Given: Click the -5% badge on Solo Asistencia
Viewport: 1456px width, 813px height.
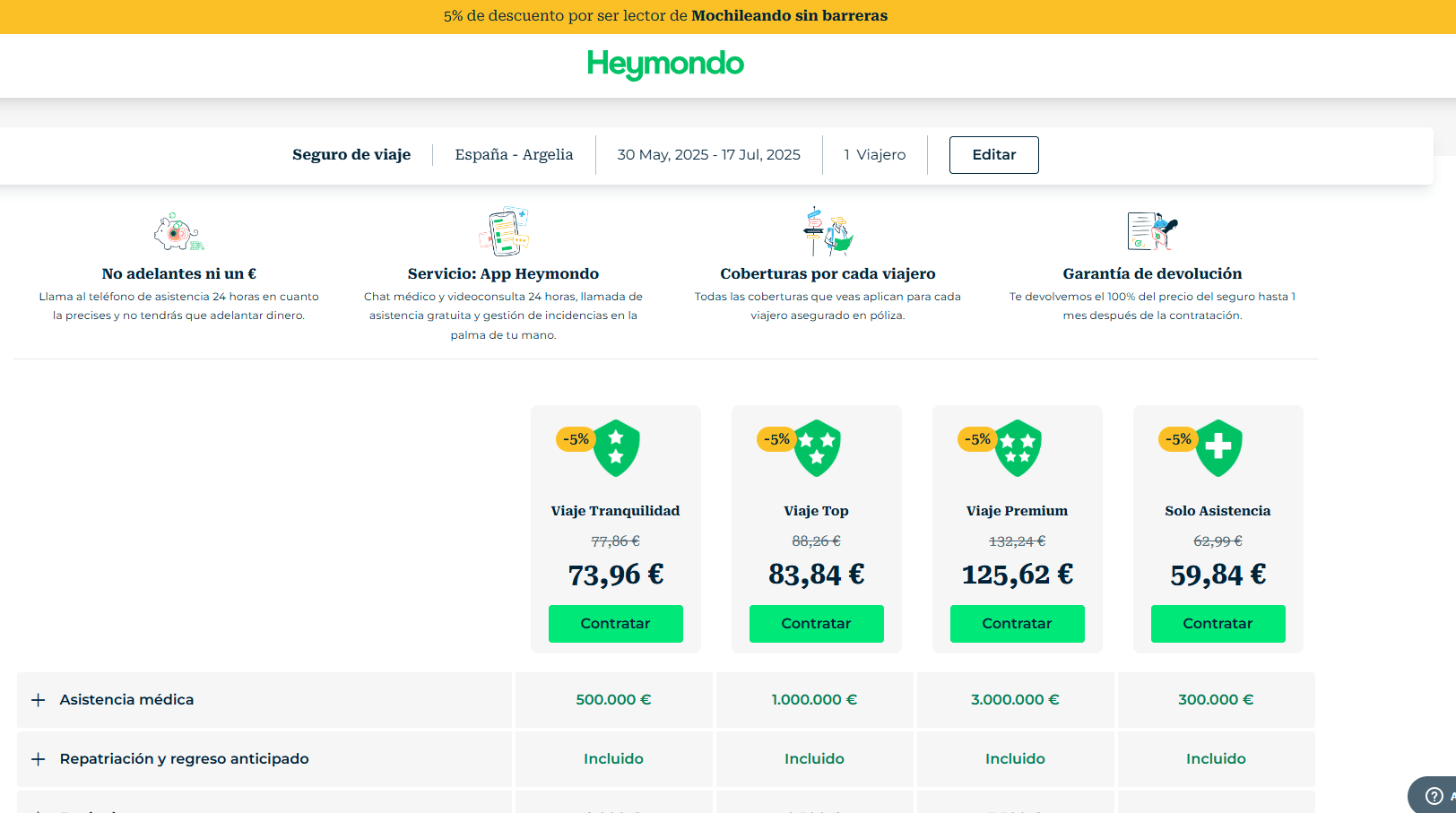Looking at the screenshot, I should 1177,439.
